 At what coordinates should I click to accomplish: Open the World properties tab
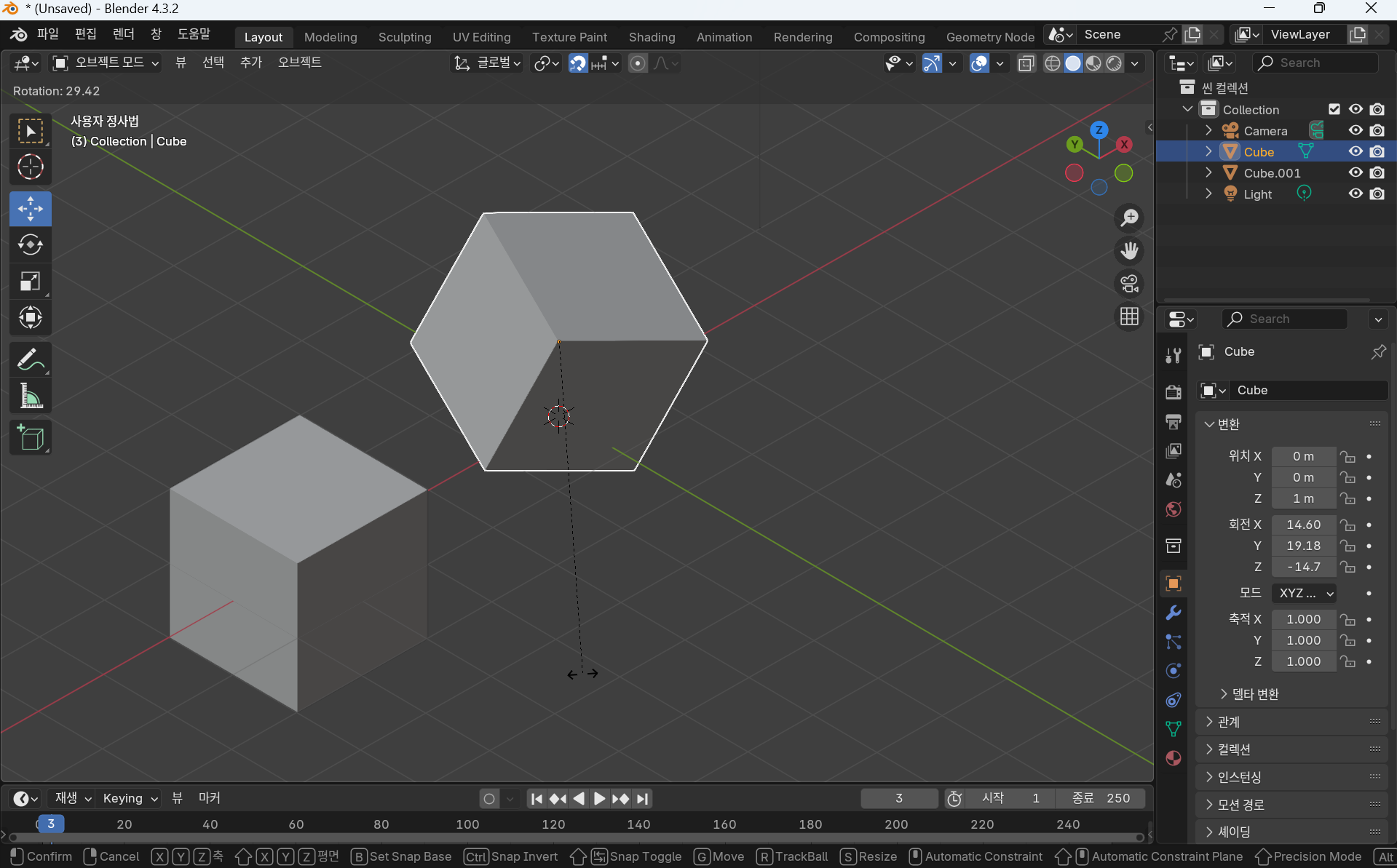(x=1173, y=509)
